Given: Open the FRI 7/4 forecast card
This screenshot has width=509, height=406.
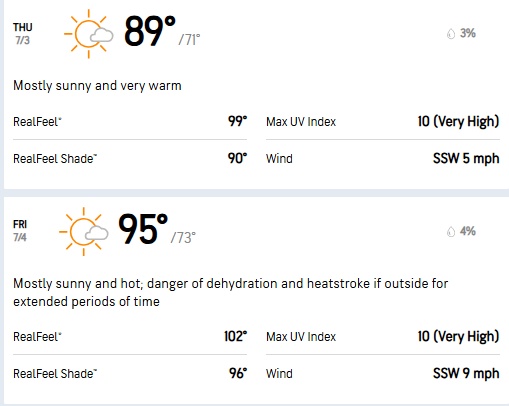Looking at the screenshot, I should pyautogui.click(x=256, y=301).
